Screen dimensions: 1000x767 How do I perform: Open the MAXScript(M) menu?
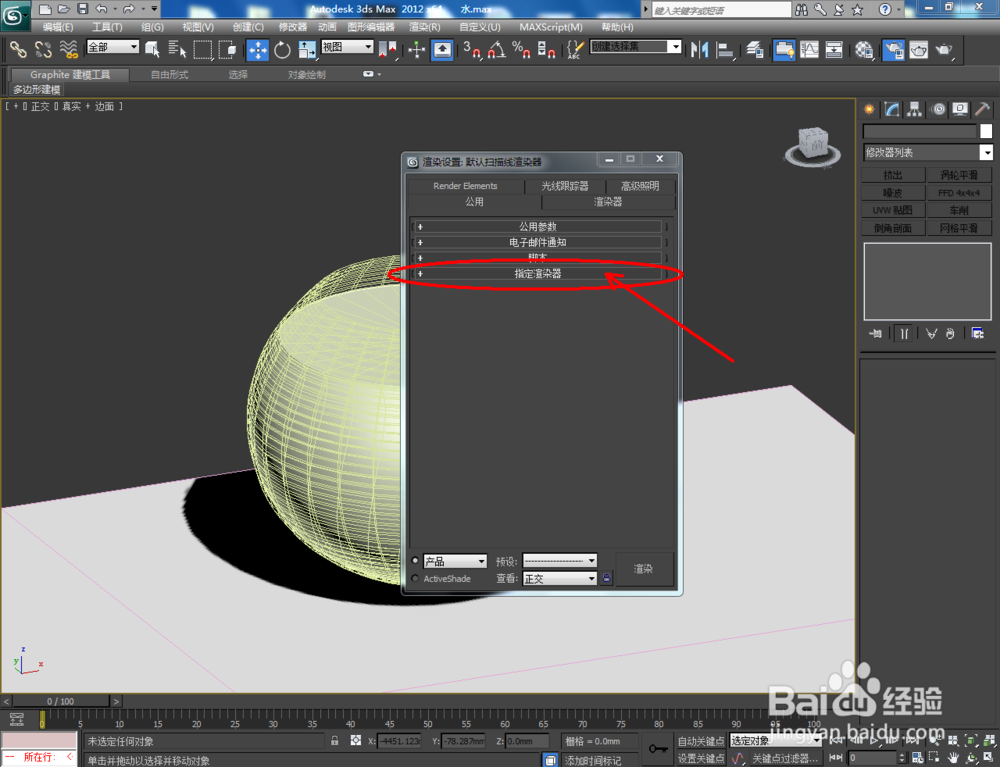550,27
